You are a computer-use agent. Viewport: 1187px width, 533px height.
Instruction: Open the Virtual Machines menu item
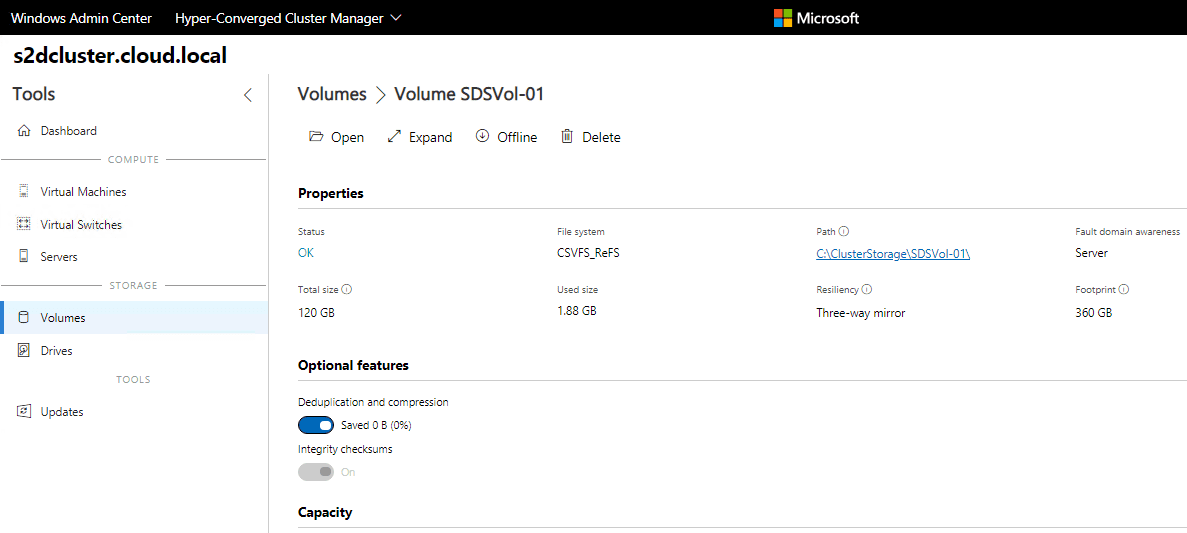pos(83,192)
